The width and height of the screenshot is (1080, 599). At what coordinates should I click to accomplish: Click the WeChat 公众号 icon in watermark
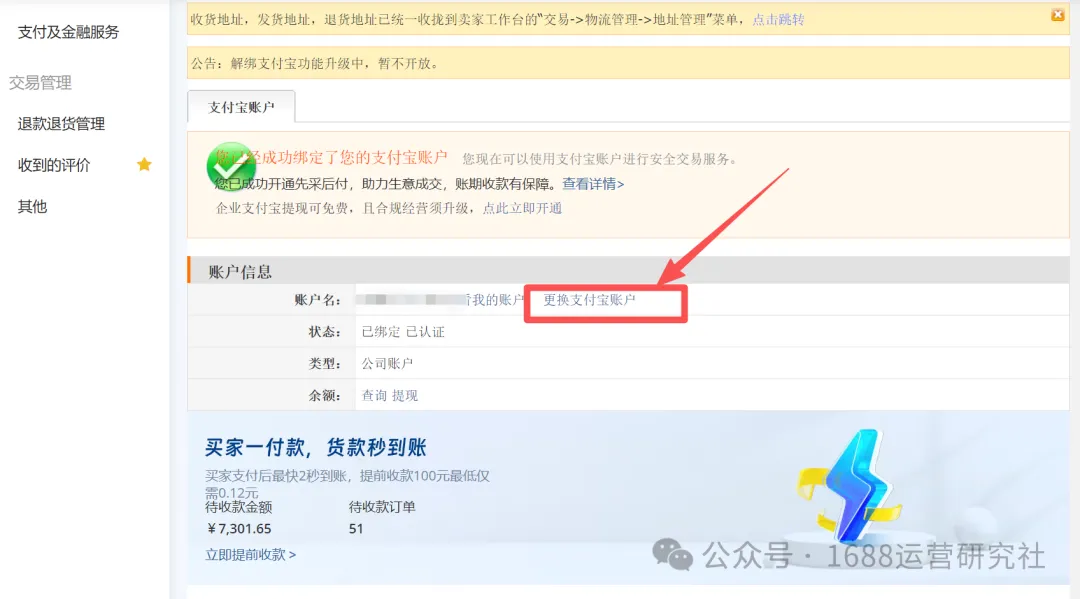(672, 554)
